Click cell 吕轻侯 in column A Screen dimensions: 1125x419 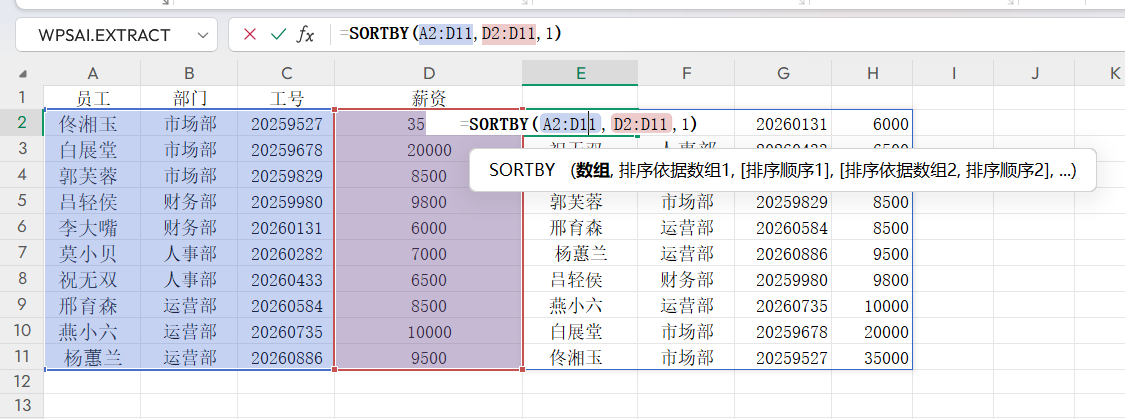coord(93,202)
